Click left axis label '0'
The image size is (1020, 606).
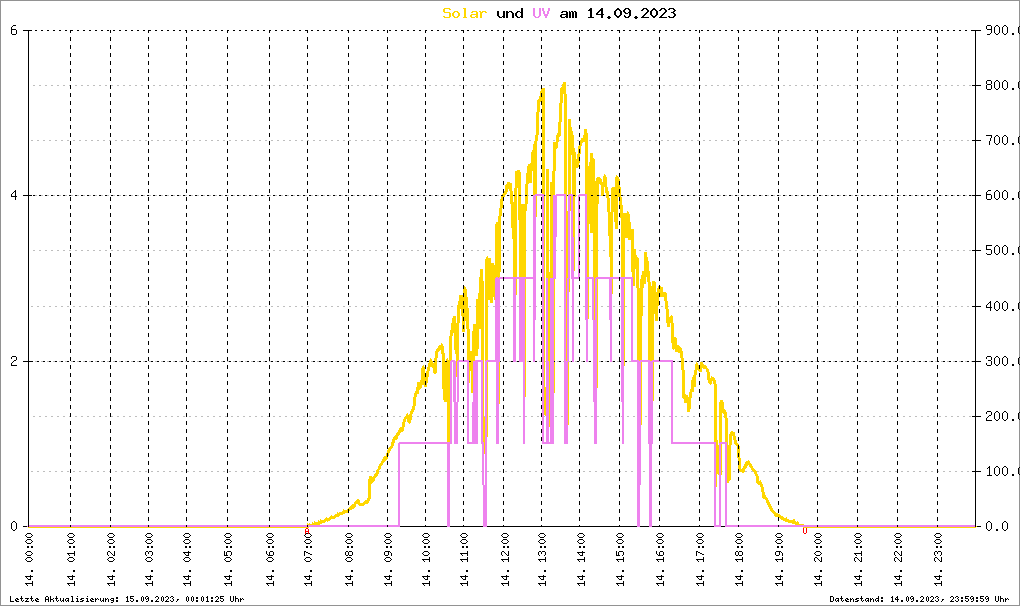coord(14,526)
